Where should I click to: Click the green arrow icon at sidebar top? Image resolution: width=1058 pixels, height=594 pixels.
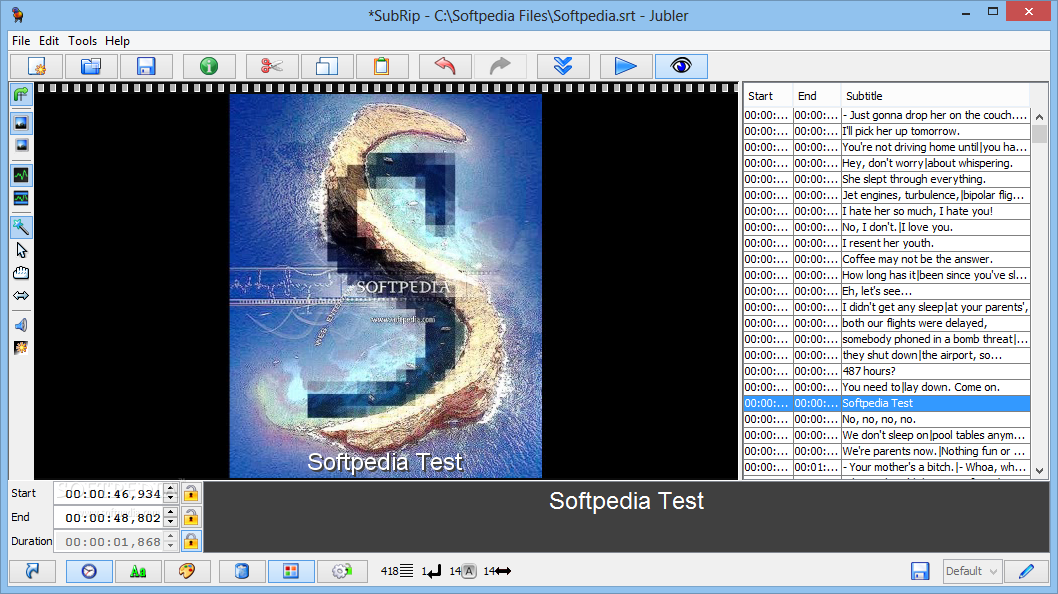21,94
